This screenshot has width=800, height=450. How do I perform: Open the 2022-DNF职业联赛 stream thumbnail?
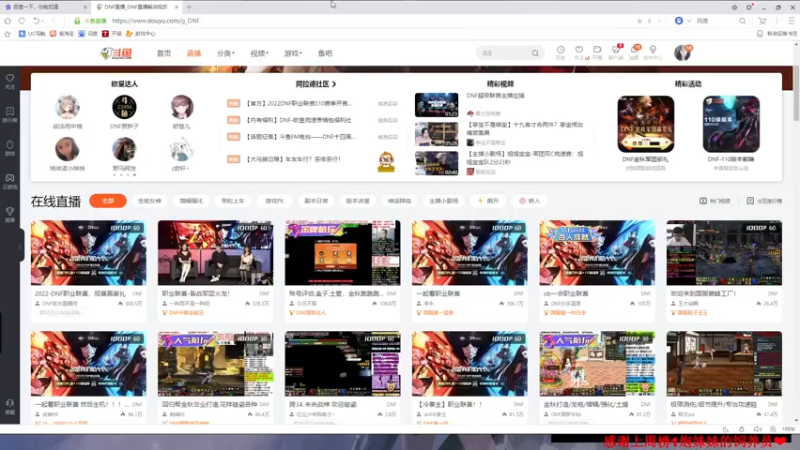click(x=88, y=253)
